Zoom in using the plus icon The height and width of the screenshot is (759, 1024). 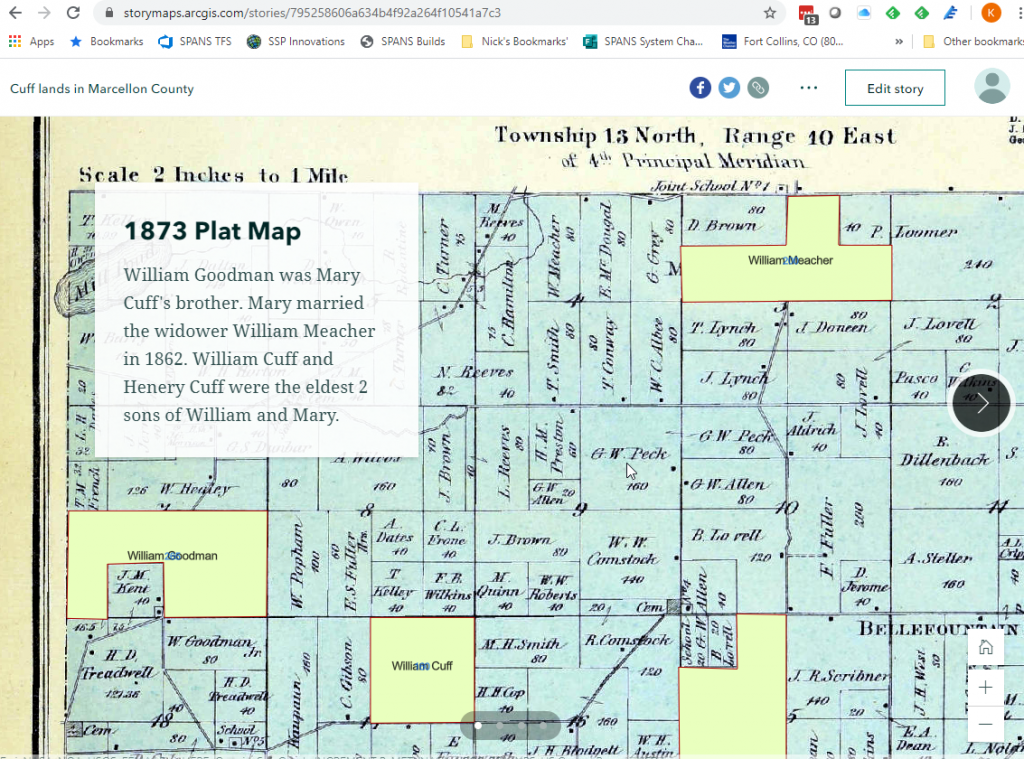[x=986, y=687]
